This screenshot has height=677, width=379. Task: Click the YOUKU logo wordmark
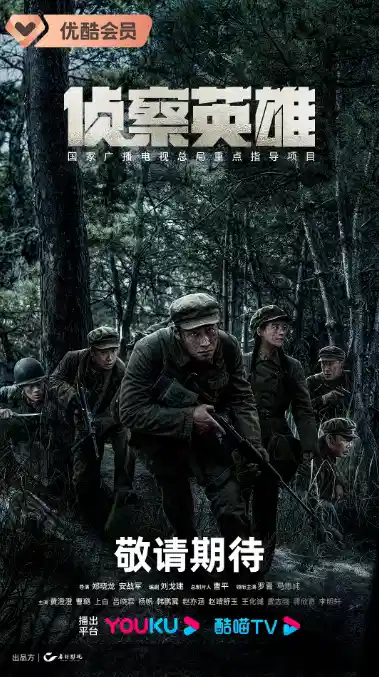point(141,626)
